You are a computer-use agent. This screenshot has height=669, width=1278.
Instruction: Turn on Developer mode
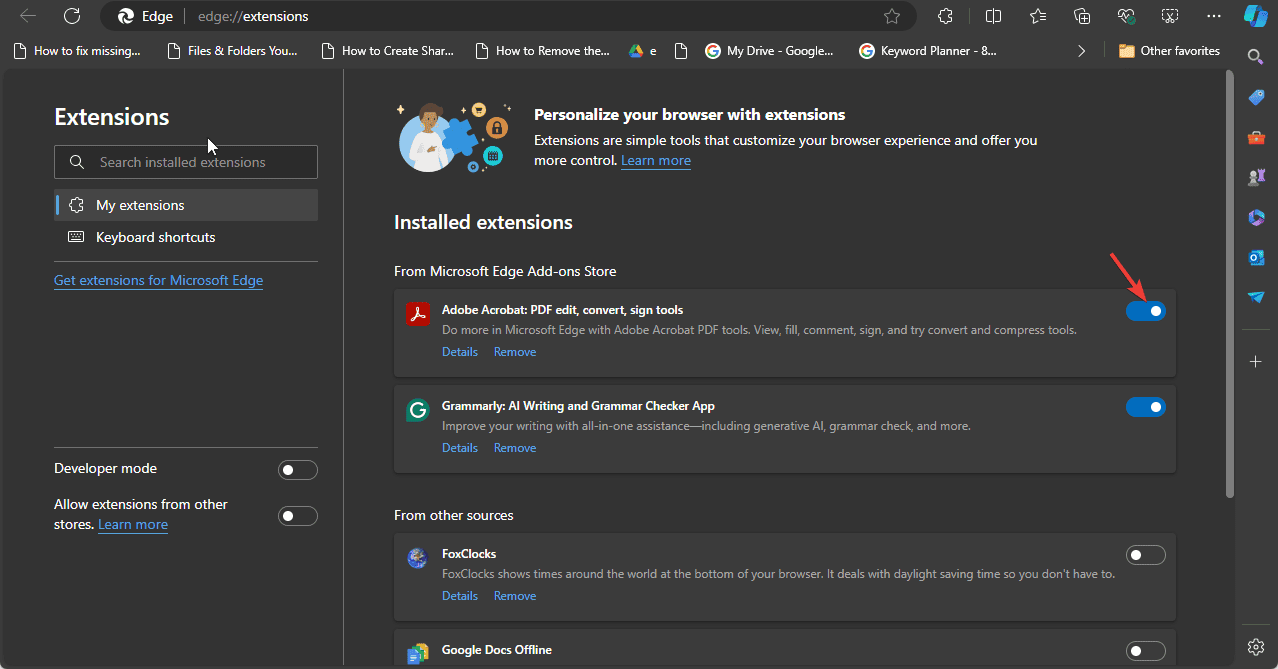click(298, 470)
